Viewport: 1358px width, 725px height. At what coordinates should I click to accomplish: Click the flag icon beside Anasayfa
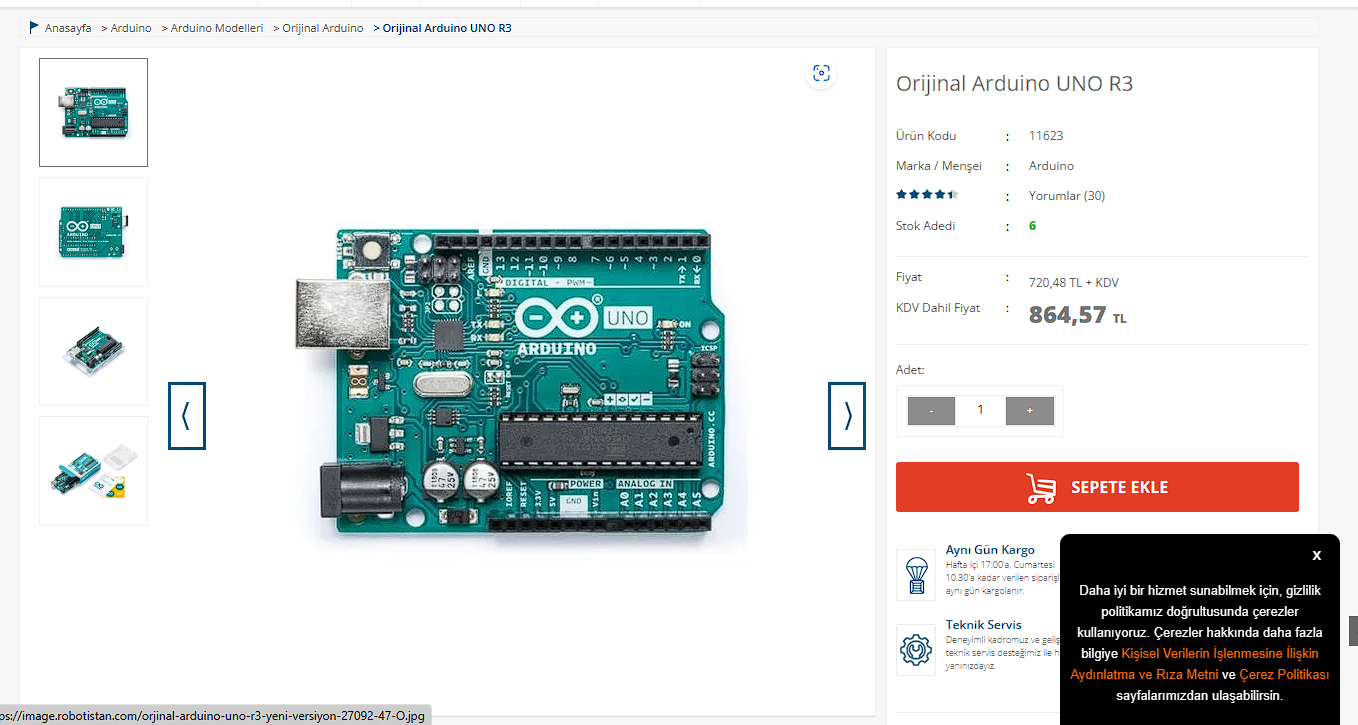[x=34, y=27]
